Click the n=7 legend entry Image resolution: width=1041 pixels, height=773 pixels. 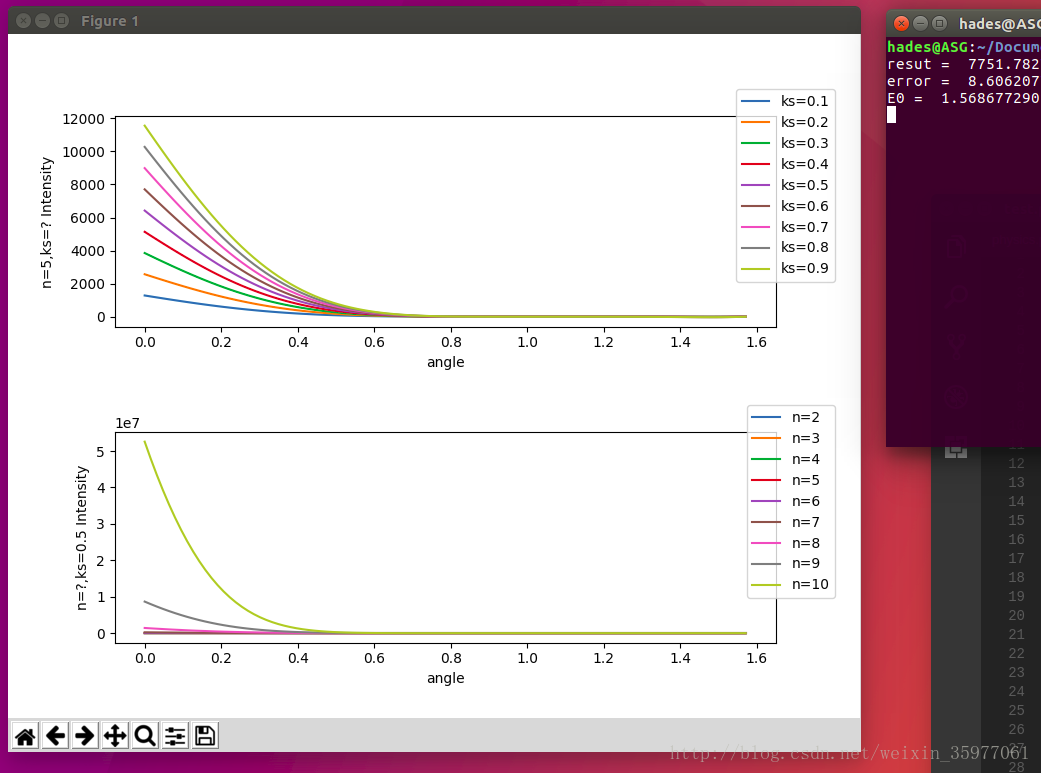tap(785, 522)
